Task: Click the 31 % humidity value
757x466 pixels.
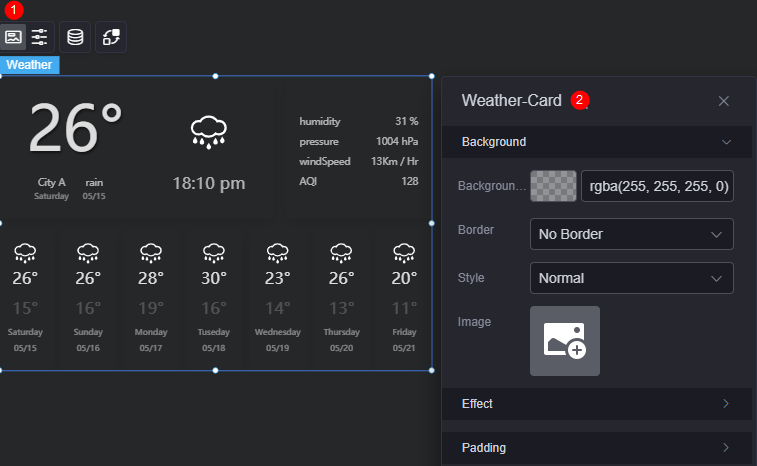Action: pyautogui.click(x=407, y=122)
